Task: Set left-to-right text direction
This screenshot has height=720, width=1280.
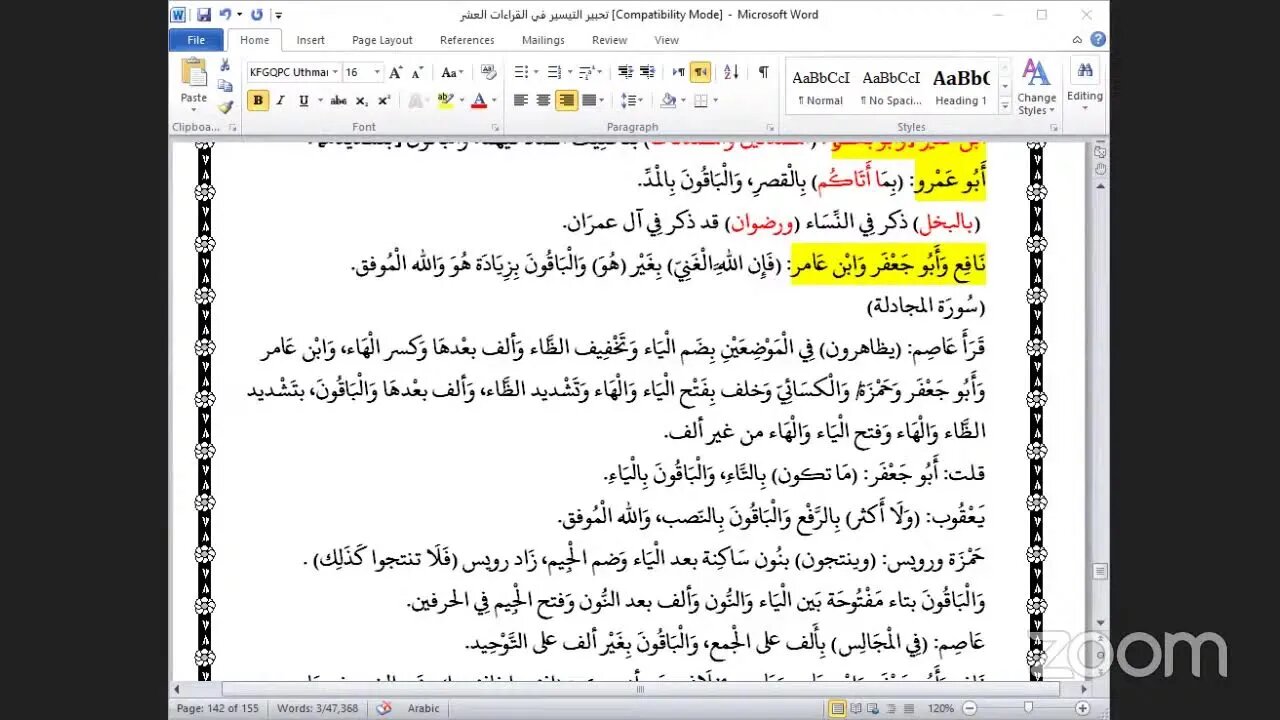Action: (679, 72)
